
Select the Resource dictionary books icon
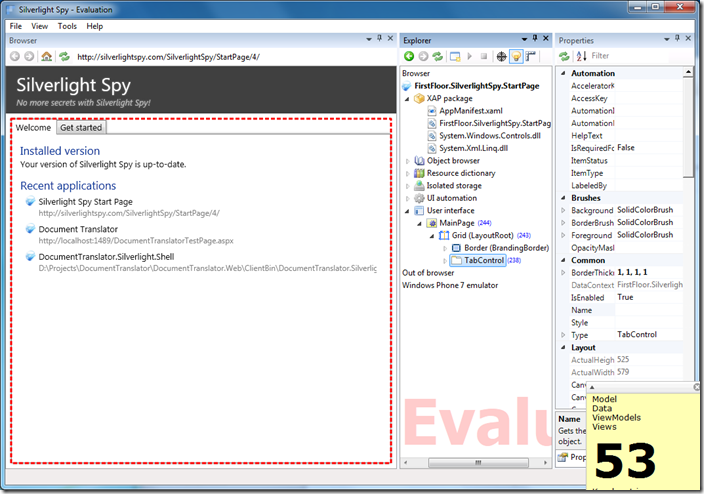pos(419,173)
